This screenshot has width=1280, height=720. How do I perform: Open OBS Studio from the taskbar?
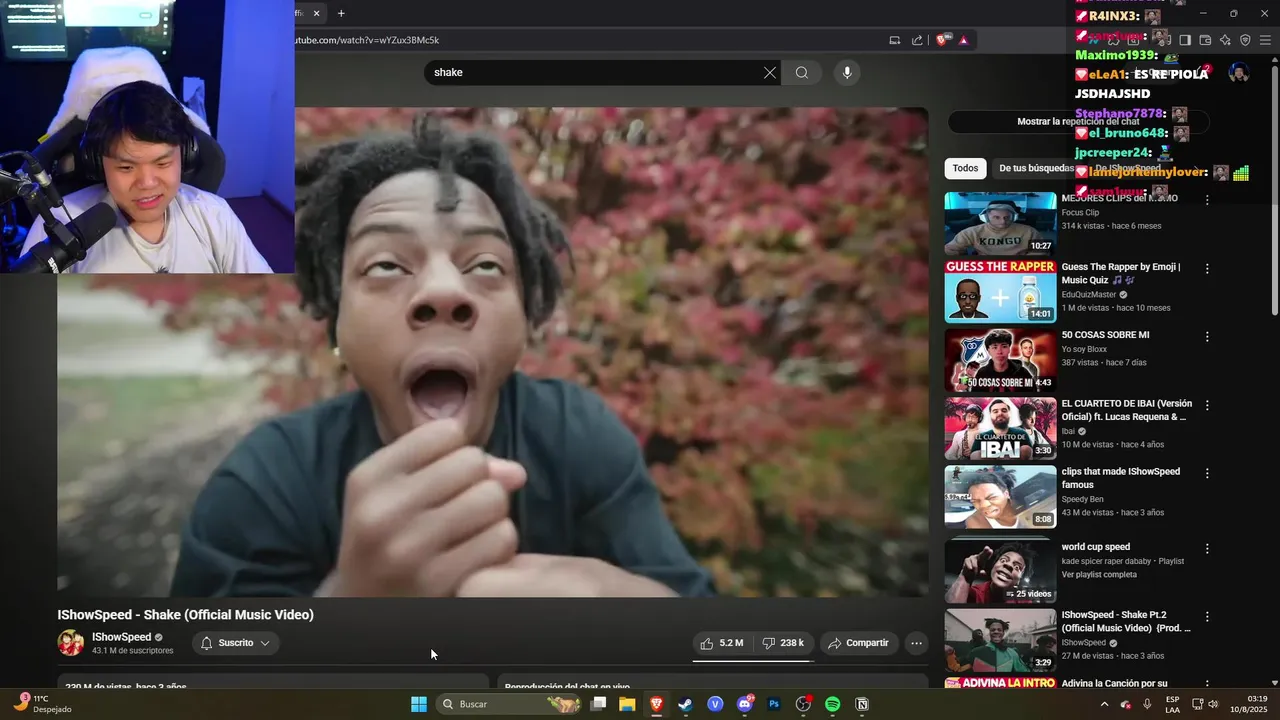pyautogui.click(x=803, y=704)
